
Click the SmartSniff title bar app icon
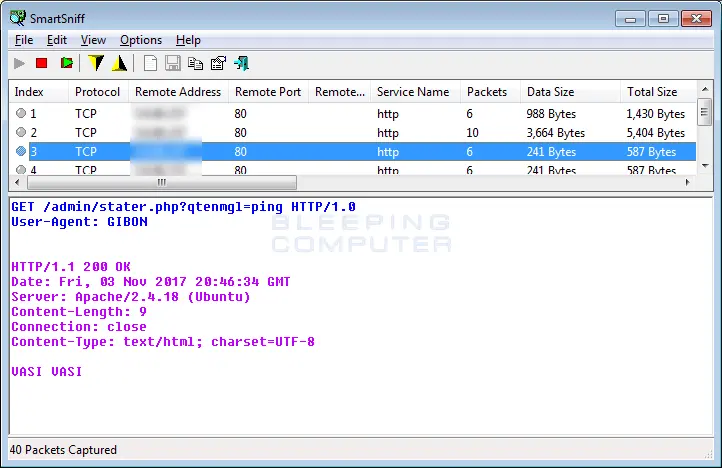pos(17,18)
